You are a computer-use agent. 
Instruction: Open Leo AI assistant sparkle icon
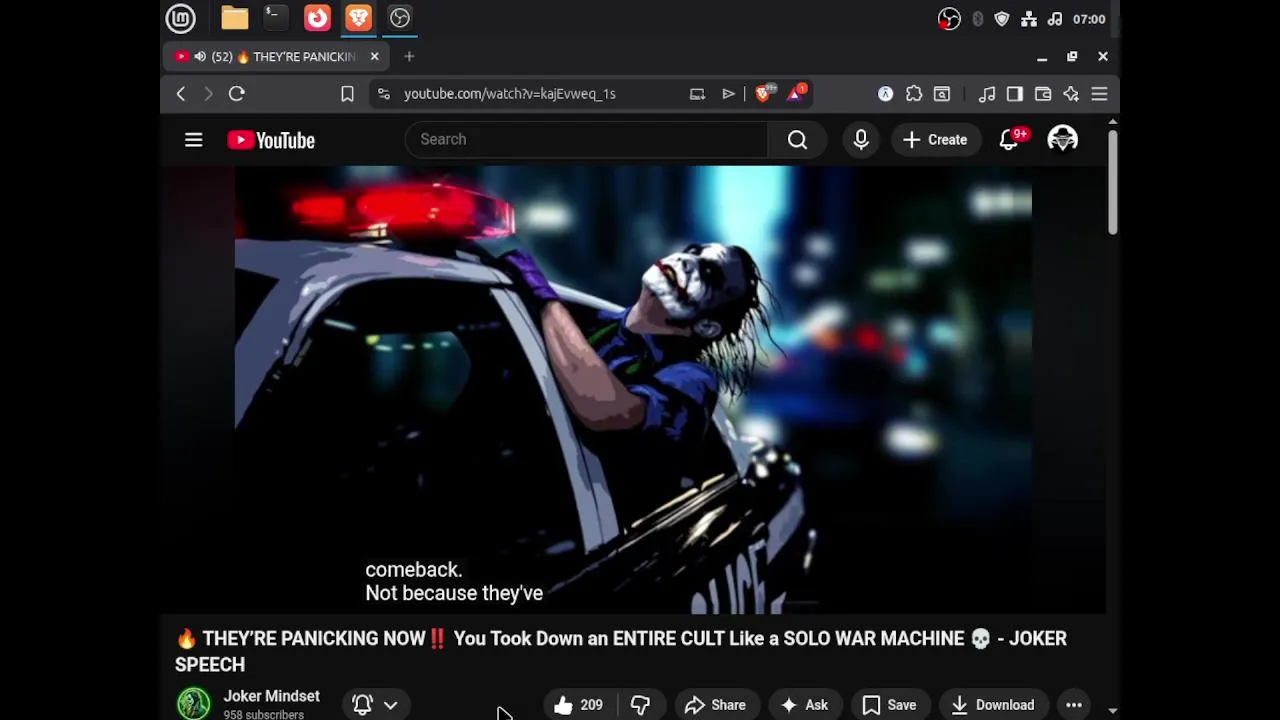(x=1071, y=94)
